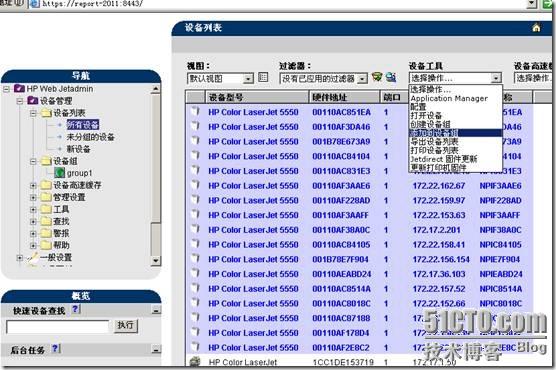Click navigation tree scrollbar down arrow
The width and height of the screenshot is (556, 370).
coord(155,261)
